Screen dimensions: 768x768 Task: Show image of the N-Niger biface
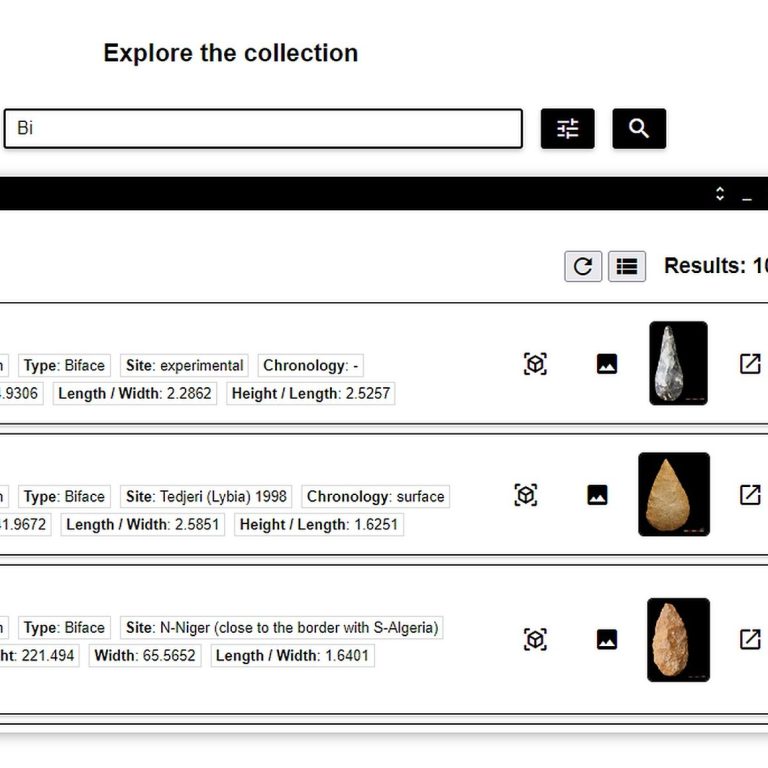(606, 639)
